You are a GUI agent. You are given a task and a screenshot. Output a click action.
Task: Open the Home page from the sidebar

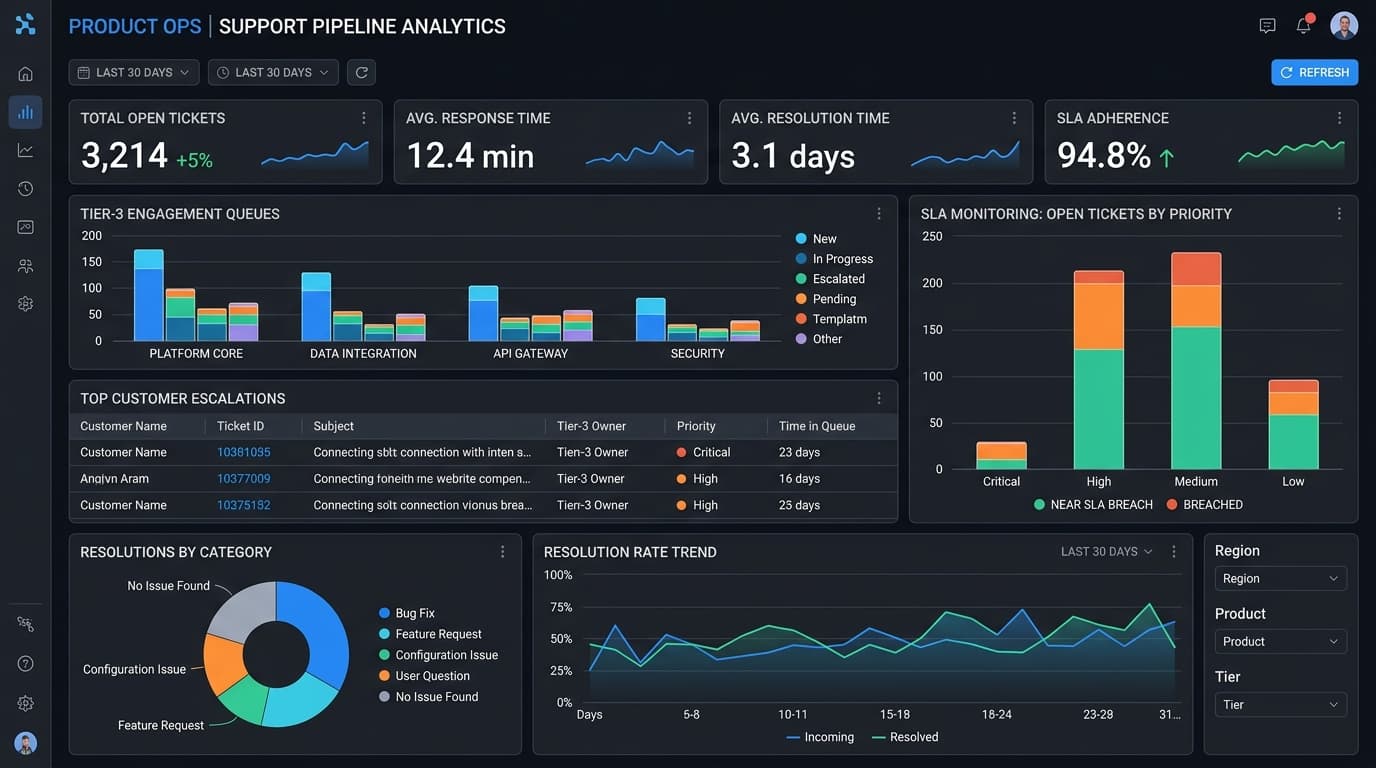pos(25,74)
